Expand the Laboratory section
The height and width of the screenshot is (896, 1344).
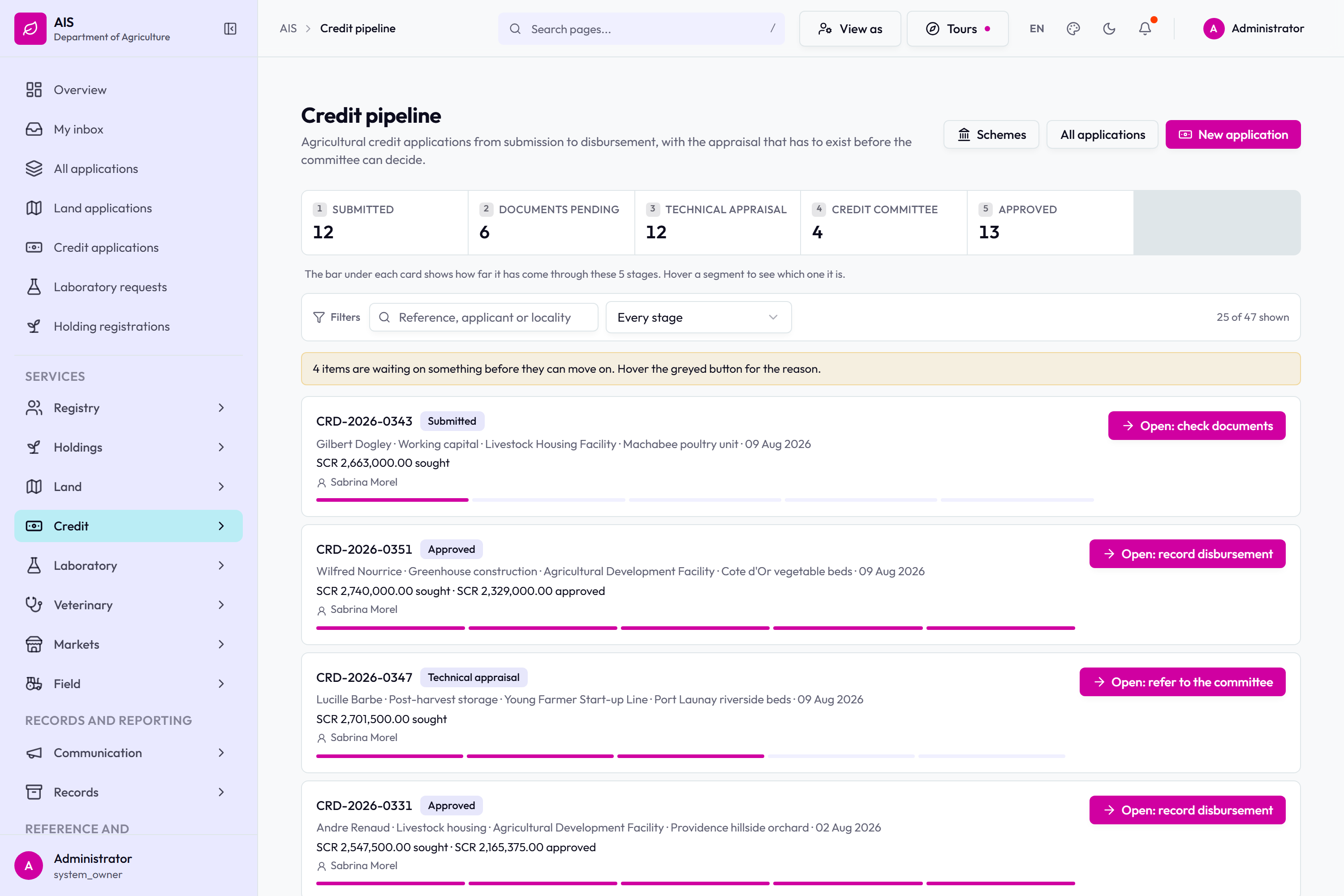[x=129, y=566]
